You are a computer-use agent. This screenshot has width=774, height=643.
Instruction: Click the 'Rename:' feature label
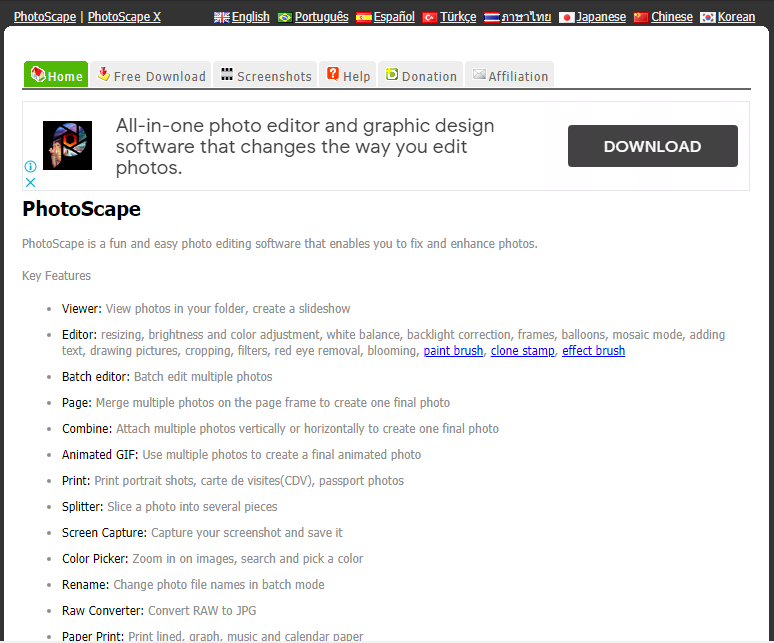85,585
